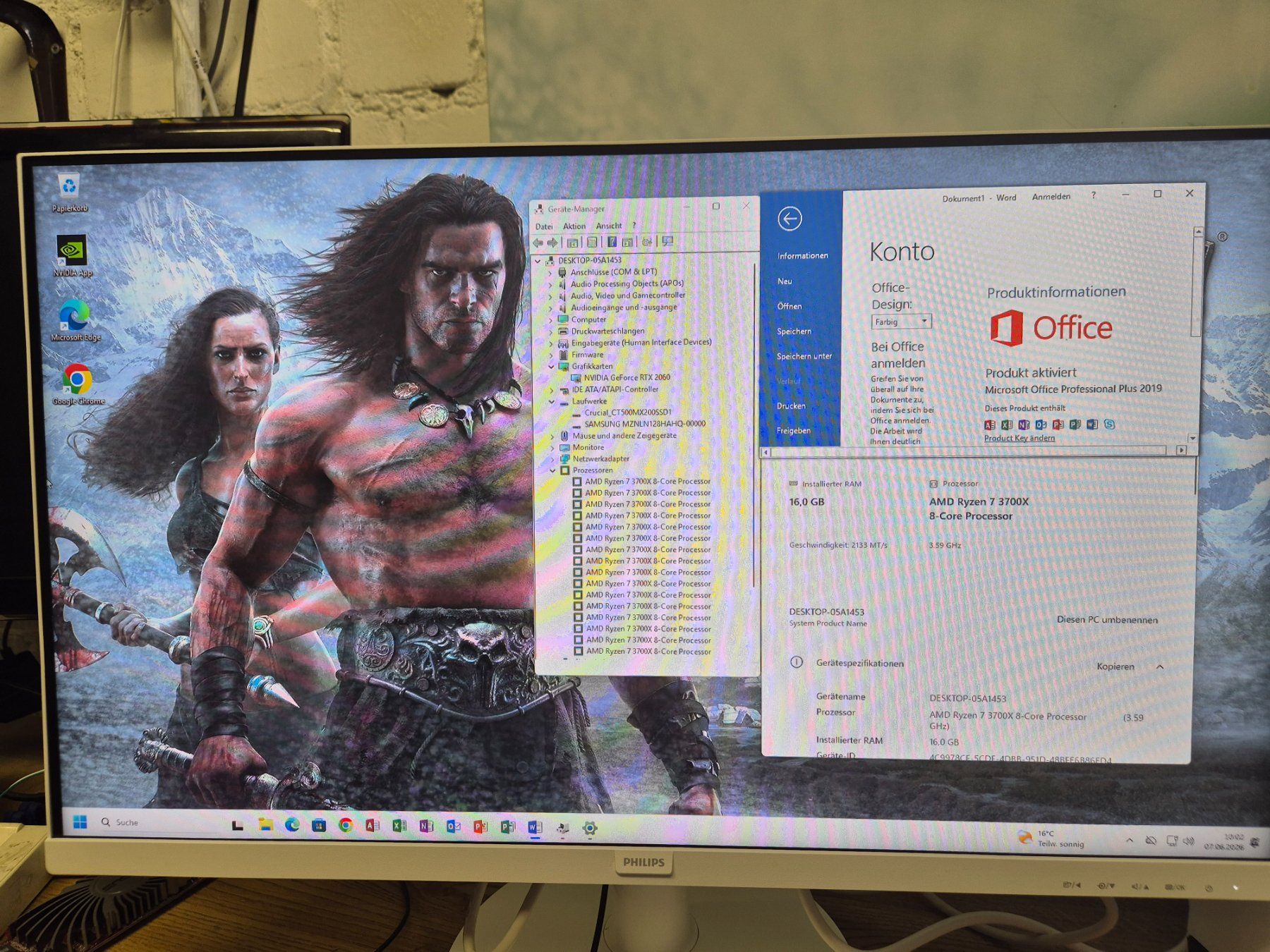The image size is (1270, 952).
Task: Click Anmelden in Word title bar
Action: (x=1051, y=197)
